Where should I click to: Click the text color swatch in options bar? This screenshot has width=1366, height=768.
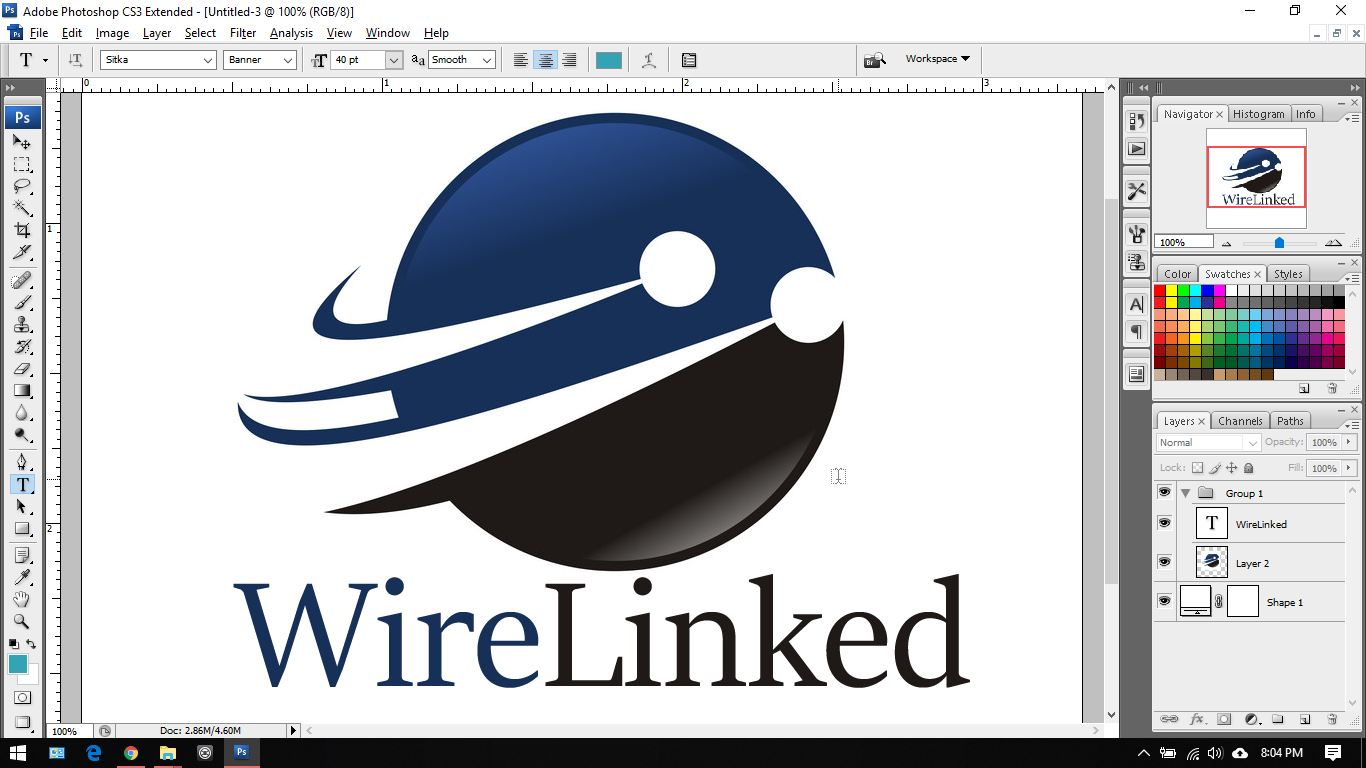(608, 60)
